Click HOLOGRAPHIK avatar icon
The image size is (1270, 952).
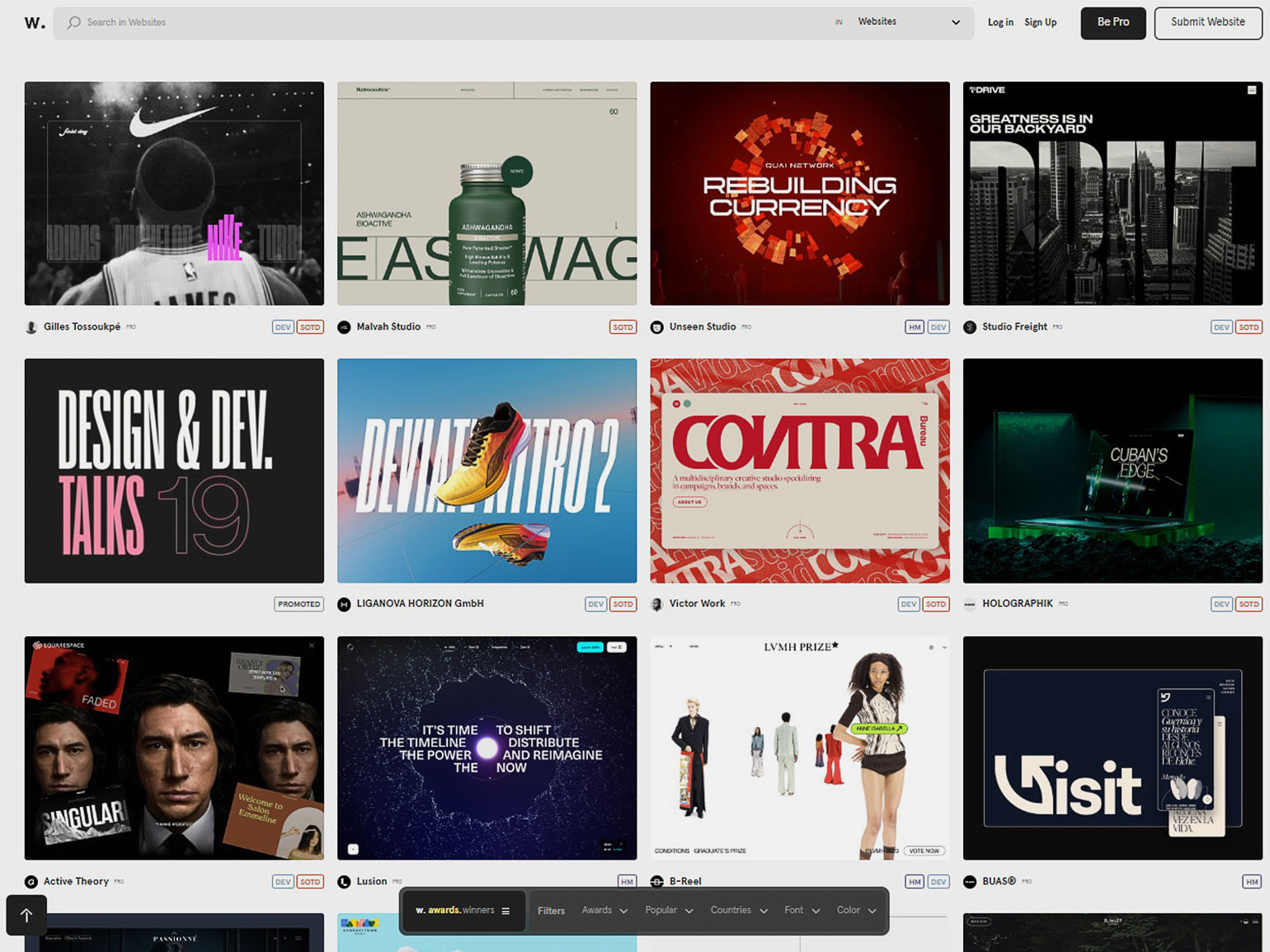tap(970, 604)
